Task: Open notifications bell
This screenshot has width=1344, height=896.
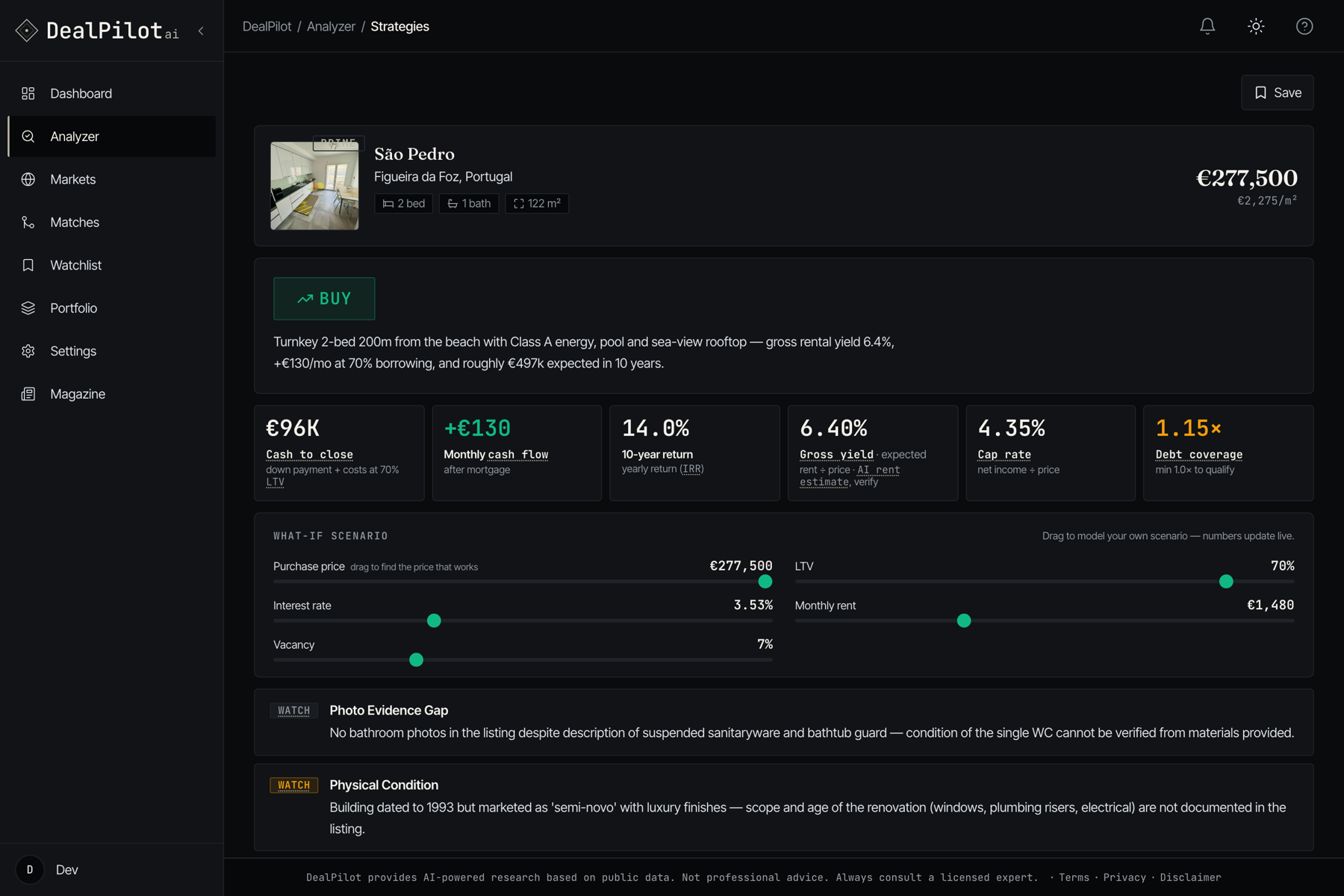Action: [x=1207, y=26]
